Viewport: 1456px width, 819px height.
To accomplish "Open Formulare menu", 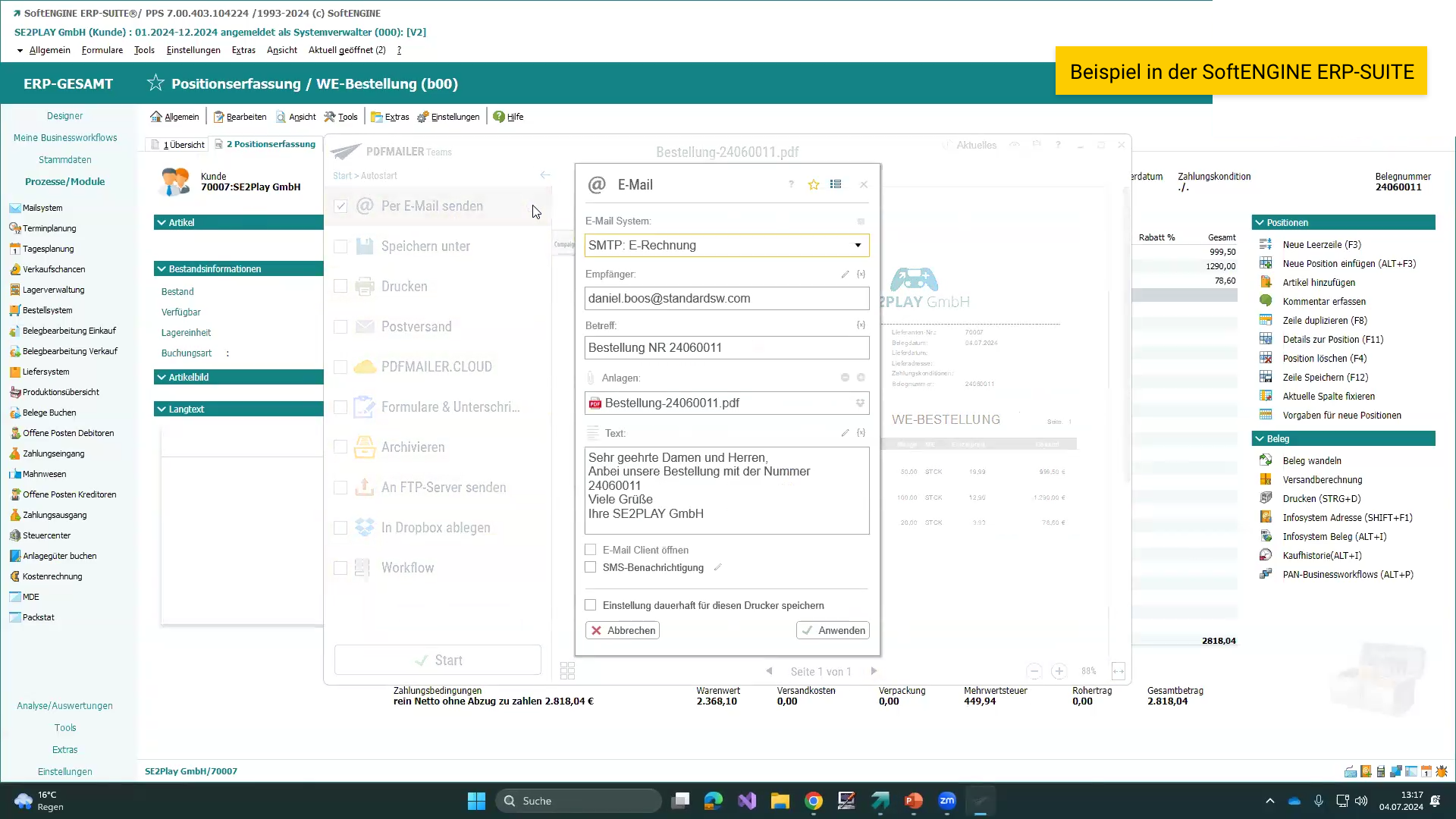I will [102, 50].
